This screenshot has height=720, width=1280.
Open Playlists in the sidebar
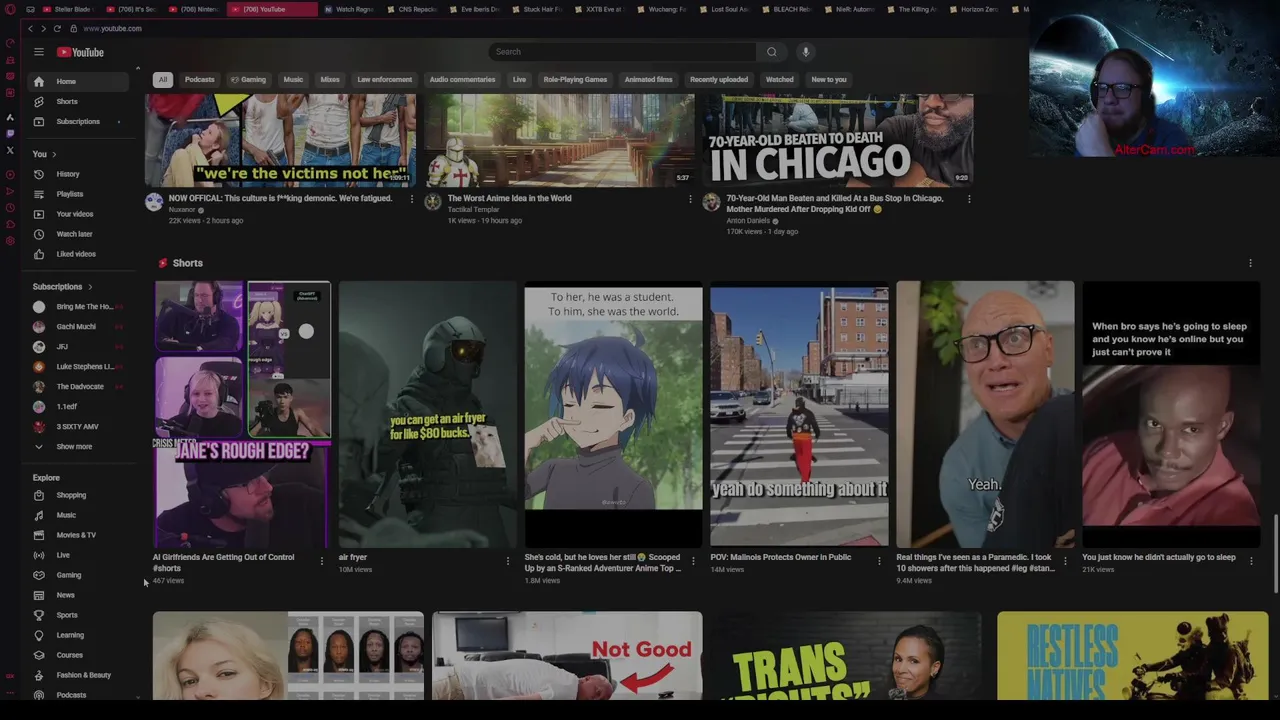tap(80, 194)
